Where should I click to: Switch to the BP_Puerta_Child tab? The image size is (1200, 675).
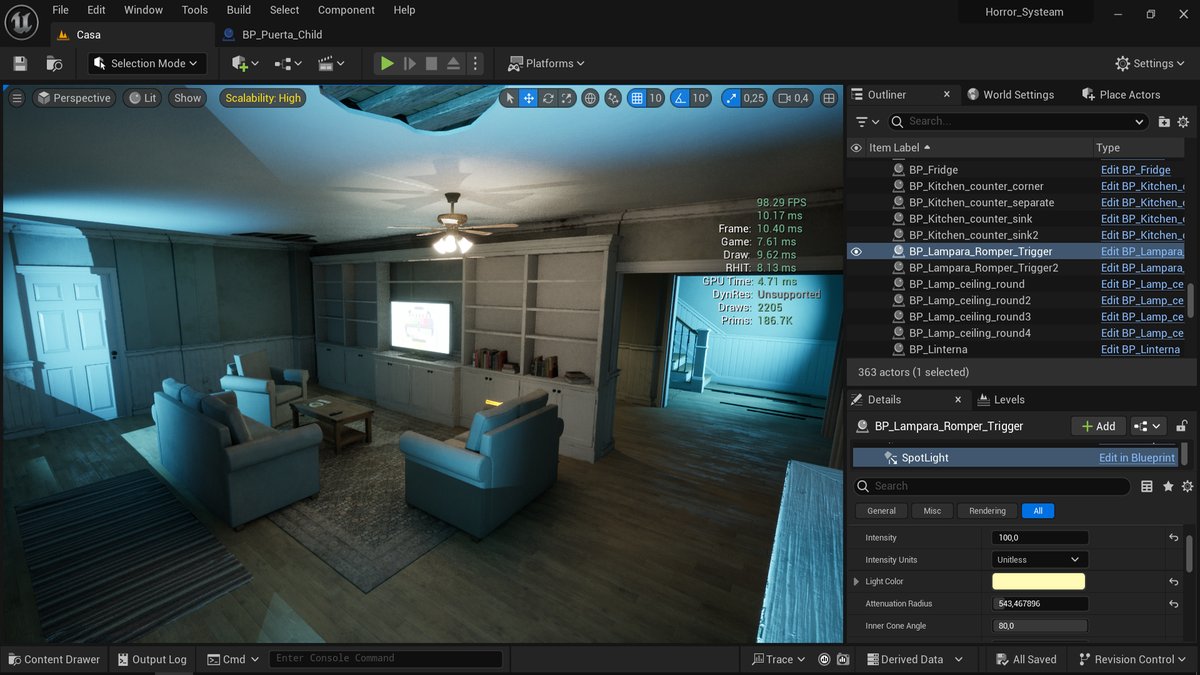(272, 34)
